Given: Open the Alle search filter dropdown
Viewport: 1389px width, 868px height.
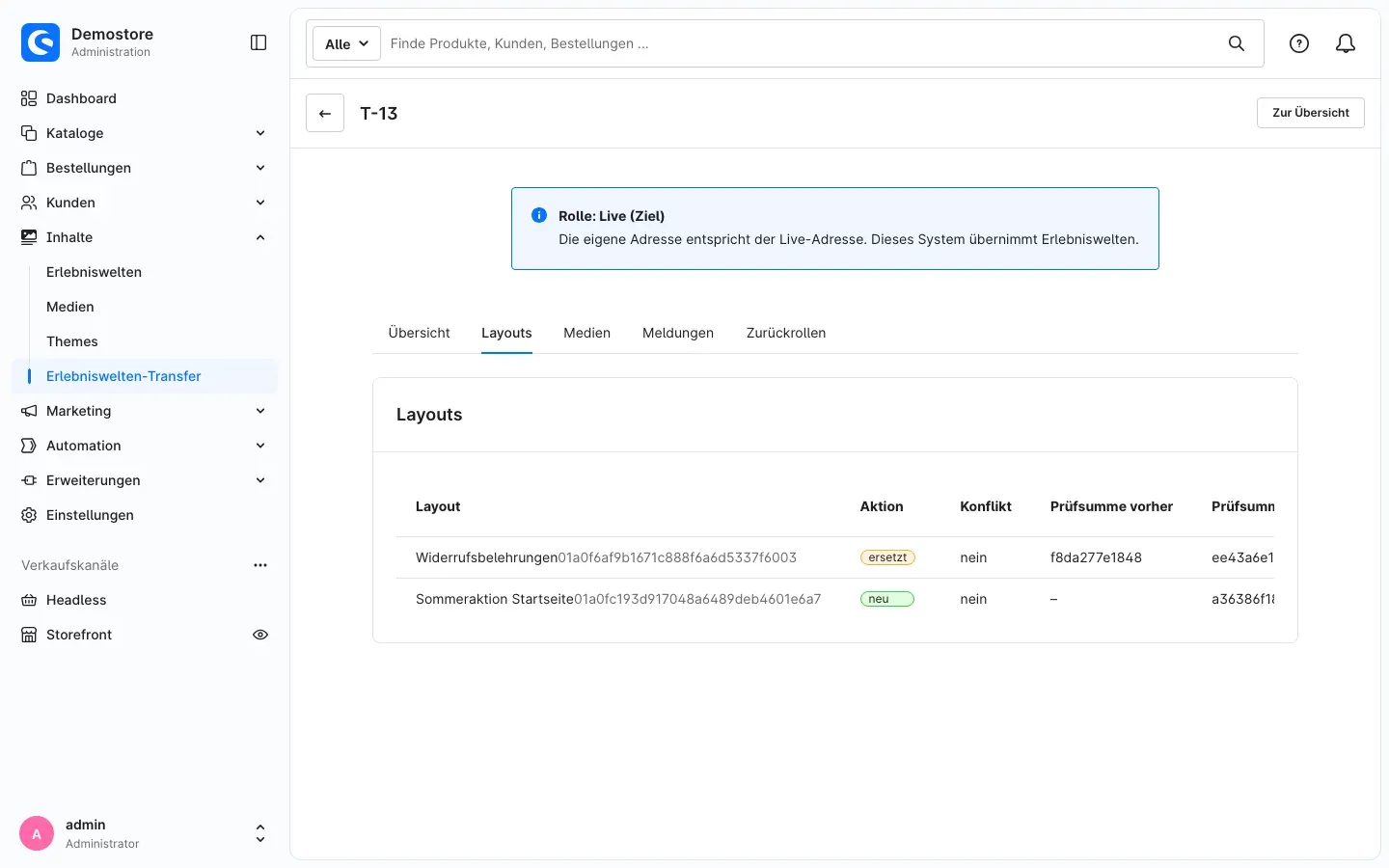Looking at the screenshot, I should coord(346,43).
